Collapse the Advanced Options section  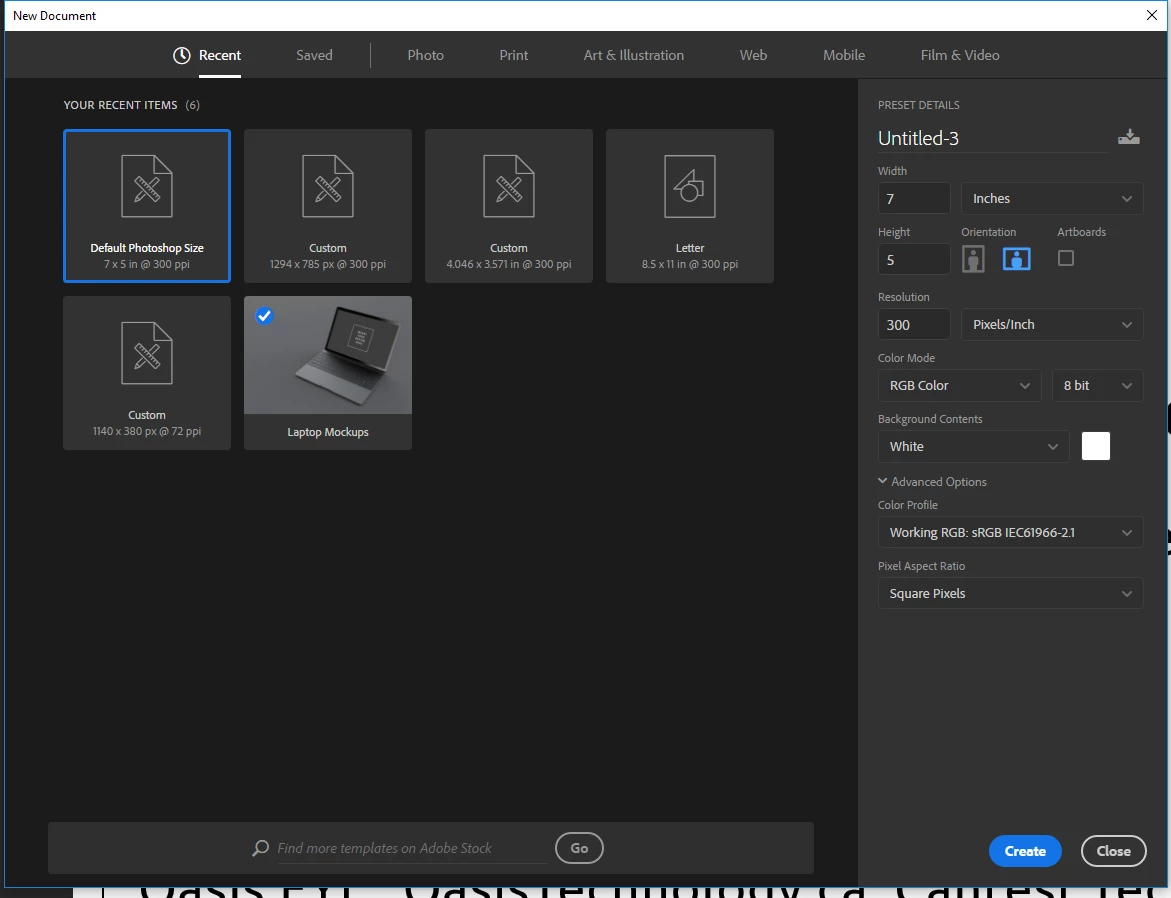click(x=932, y=482)
